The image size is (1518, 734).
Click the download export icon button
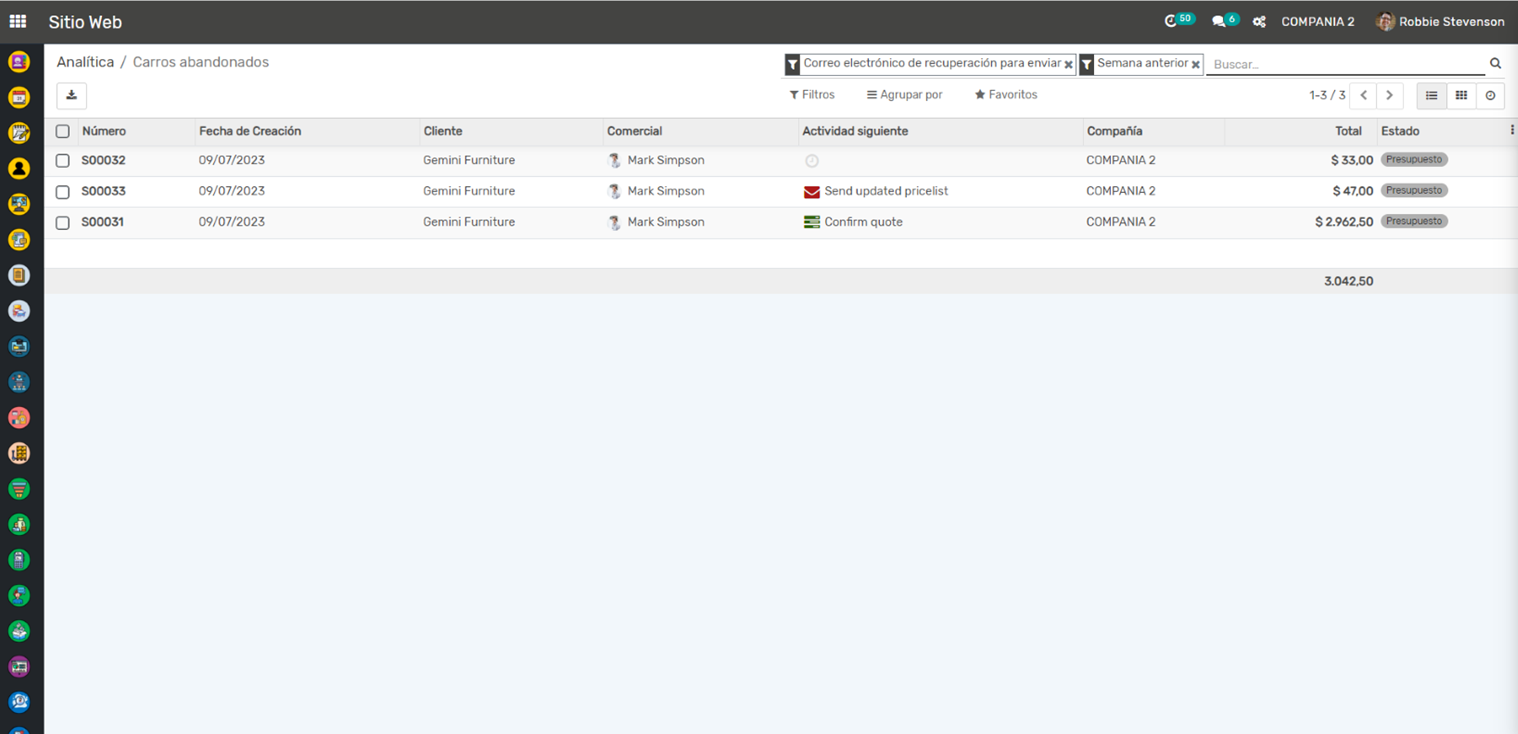click(71, 96)
